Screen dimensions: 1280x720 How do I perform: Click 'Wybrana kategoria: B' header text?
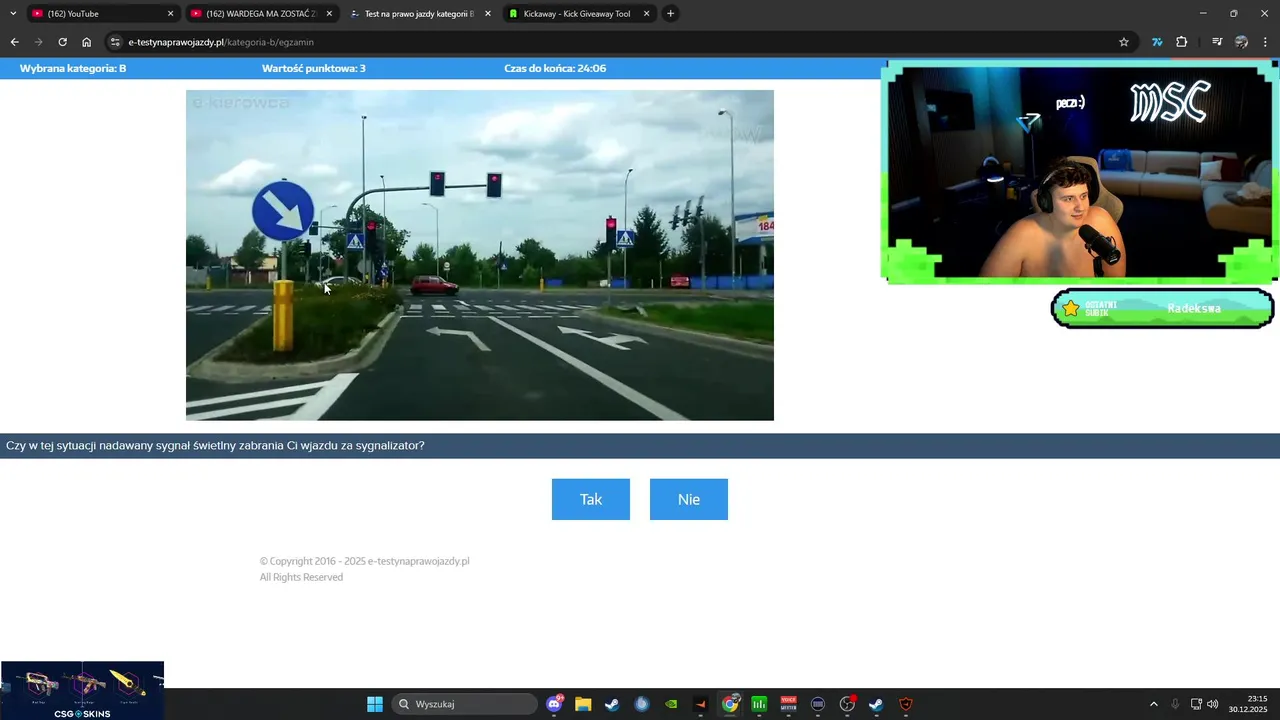(73, 68)
